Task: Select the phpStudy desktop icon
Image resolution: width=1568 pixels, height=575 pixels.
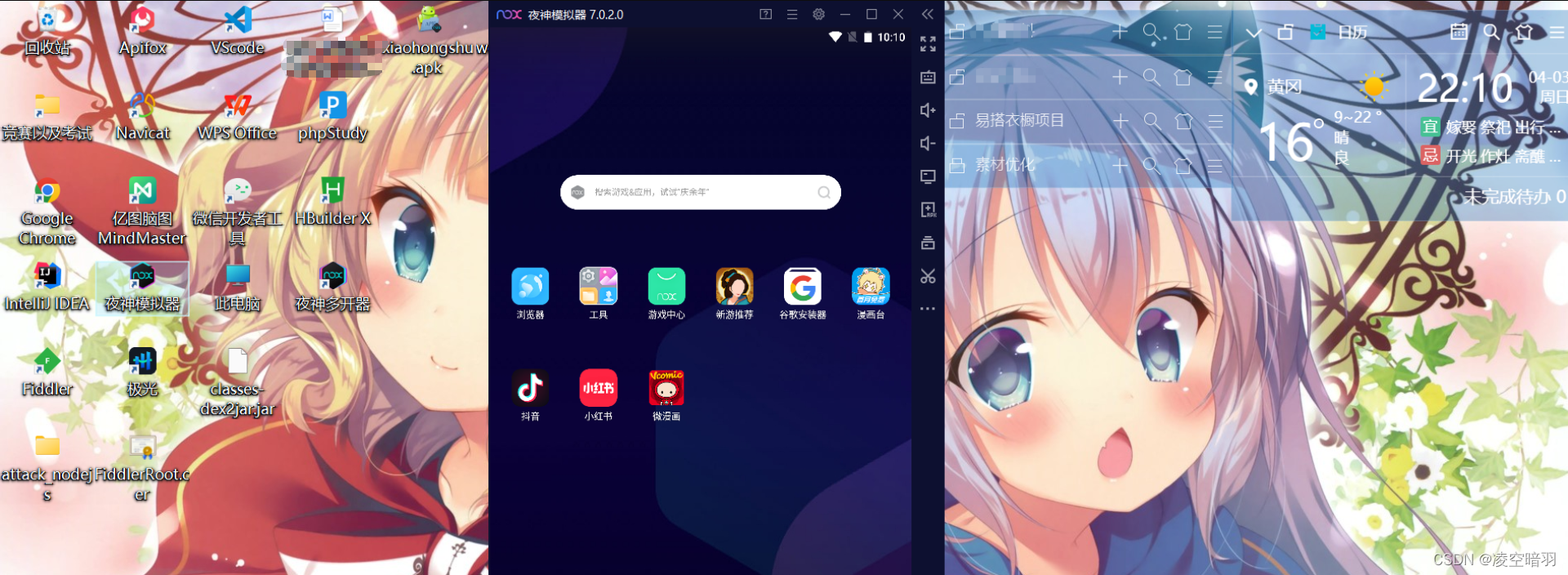Action: [x=332, y=116]
